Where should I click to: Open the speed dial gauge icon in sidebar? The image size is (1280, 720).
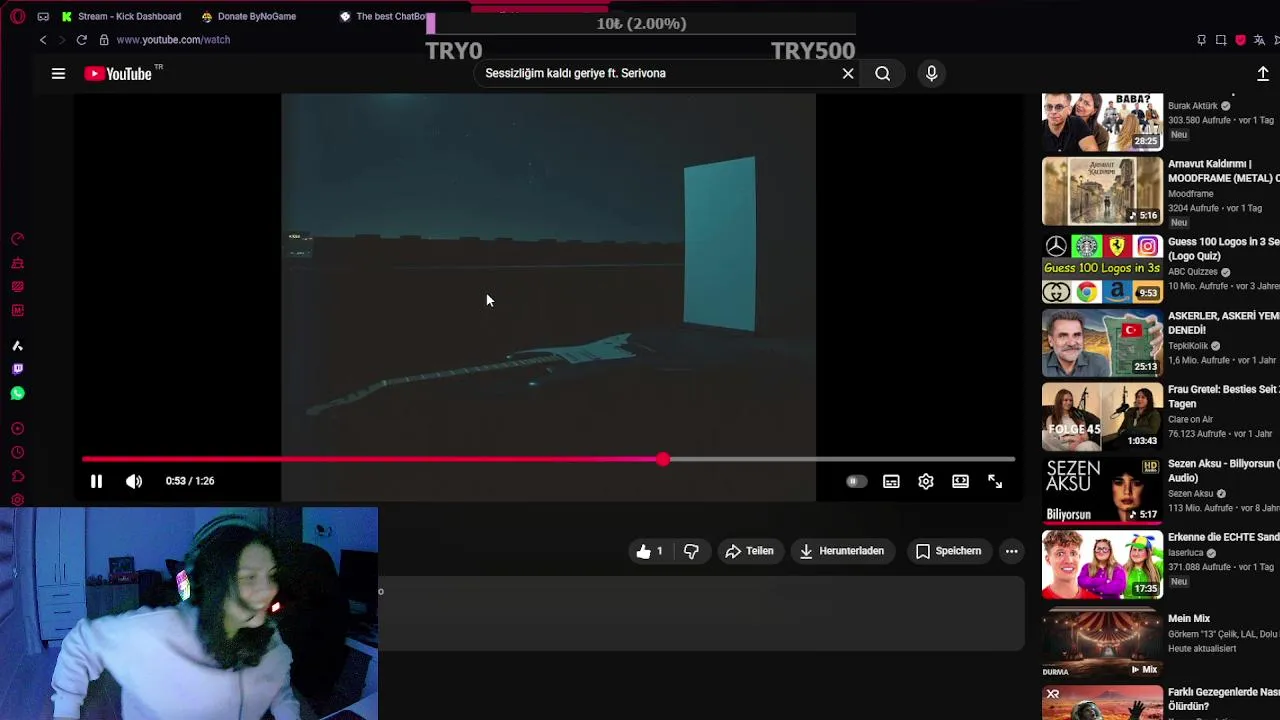coord(17,239)
